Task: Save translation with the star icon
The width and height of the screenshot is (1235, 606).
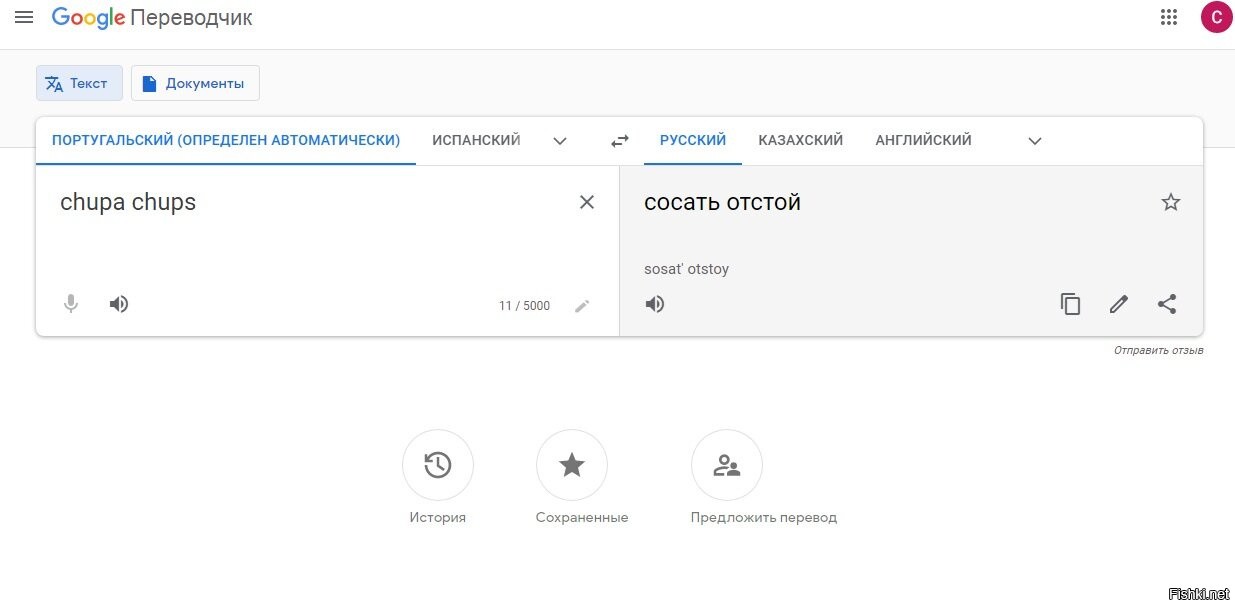Action: (1170, 202)
